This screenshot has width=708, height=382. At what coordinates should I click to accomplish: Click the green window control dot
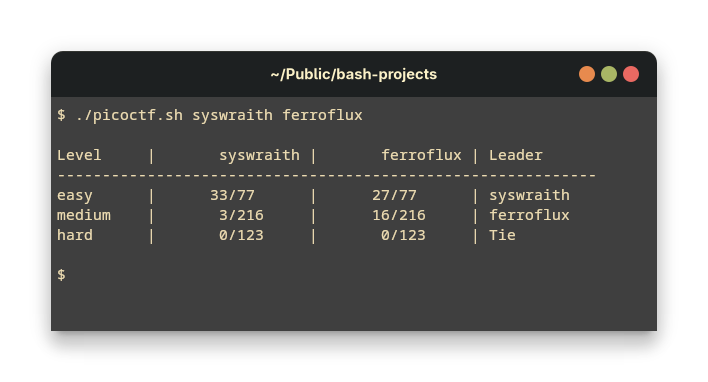[x=609, y=74]
